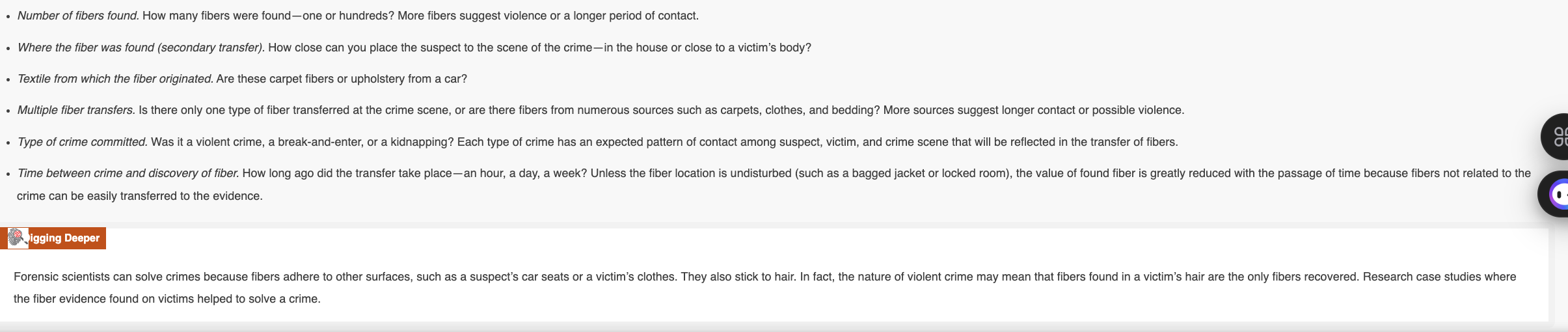Open the floating four-loop command icon
Image resolution: width=1568 pixels, height=332 pixels.
[x=1558, y=136]
